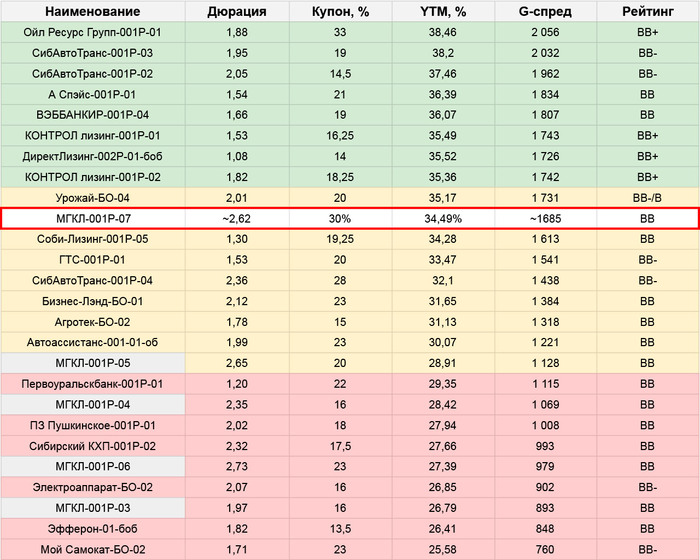This screenshot has width=700, height=560.
Task: Click the '34,49%' YTM cell
Action: (443, 218)
